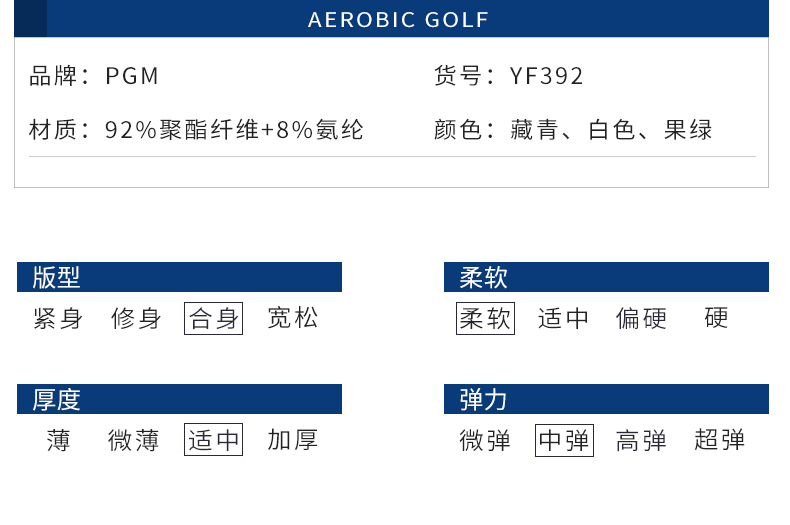Select the 紧身 fit option
Image resolution: width=790 pixels, height=525 pixels.
(x=58, y=318)
